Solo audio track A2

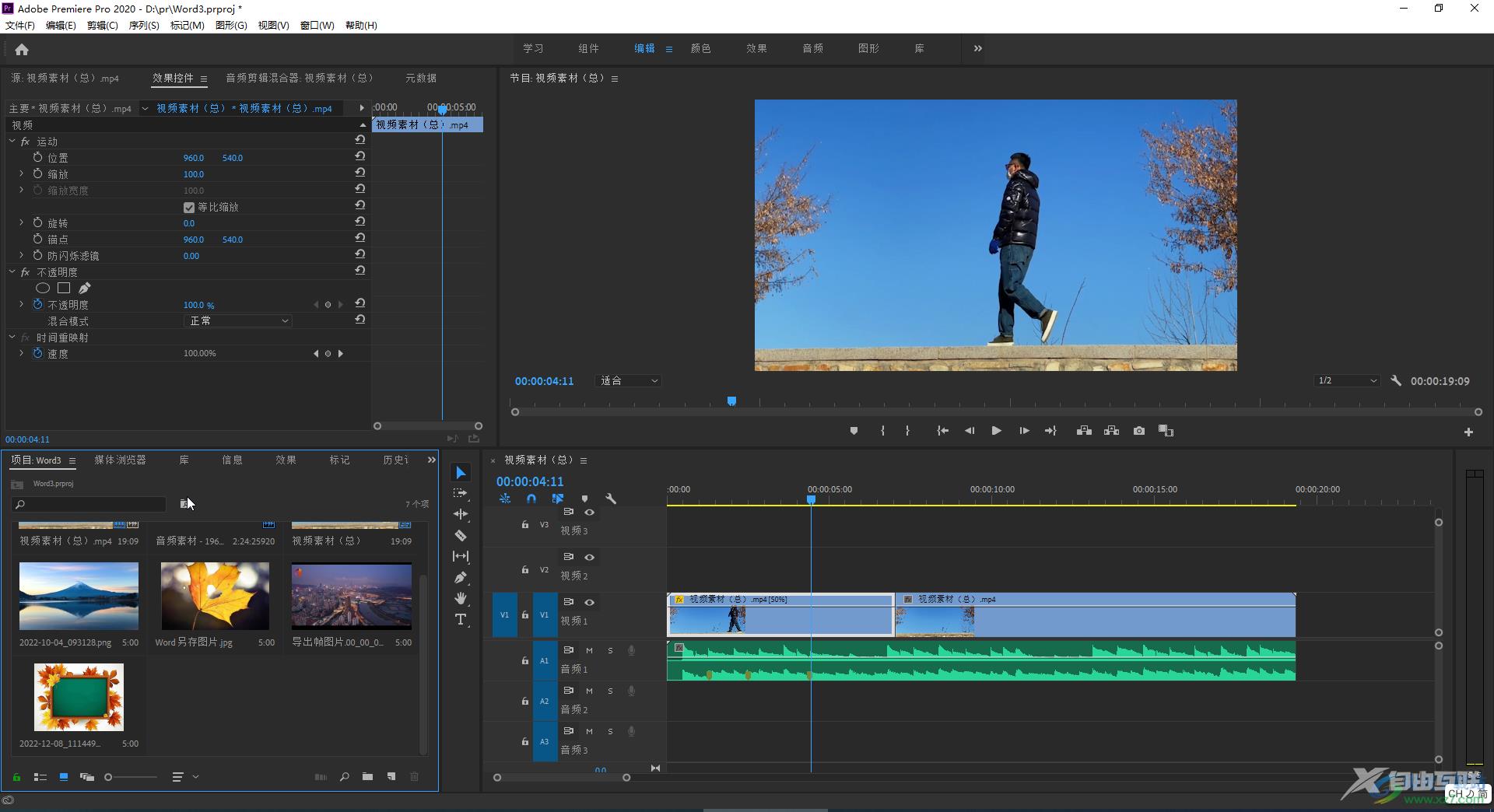point(610,691)
